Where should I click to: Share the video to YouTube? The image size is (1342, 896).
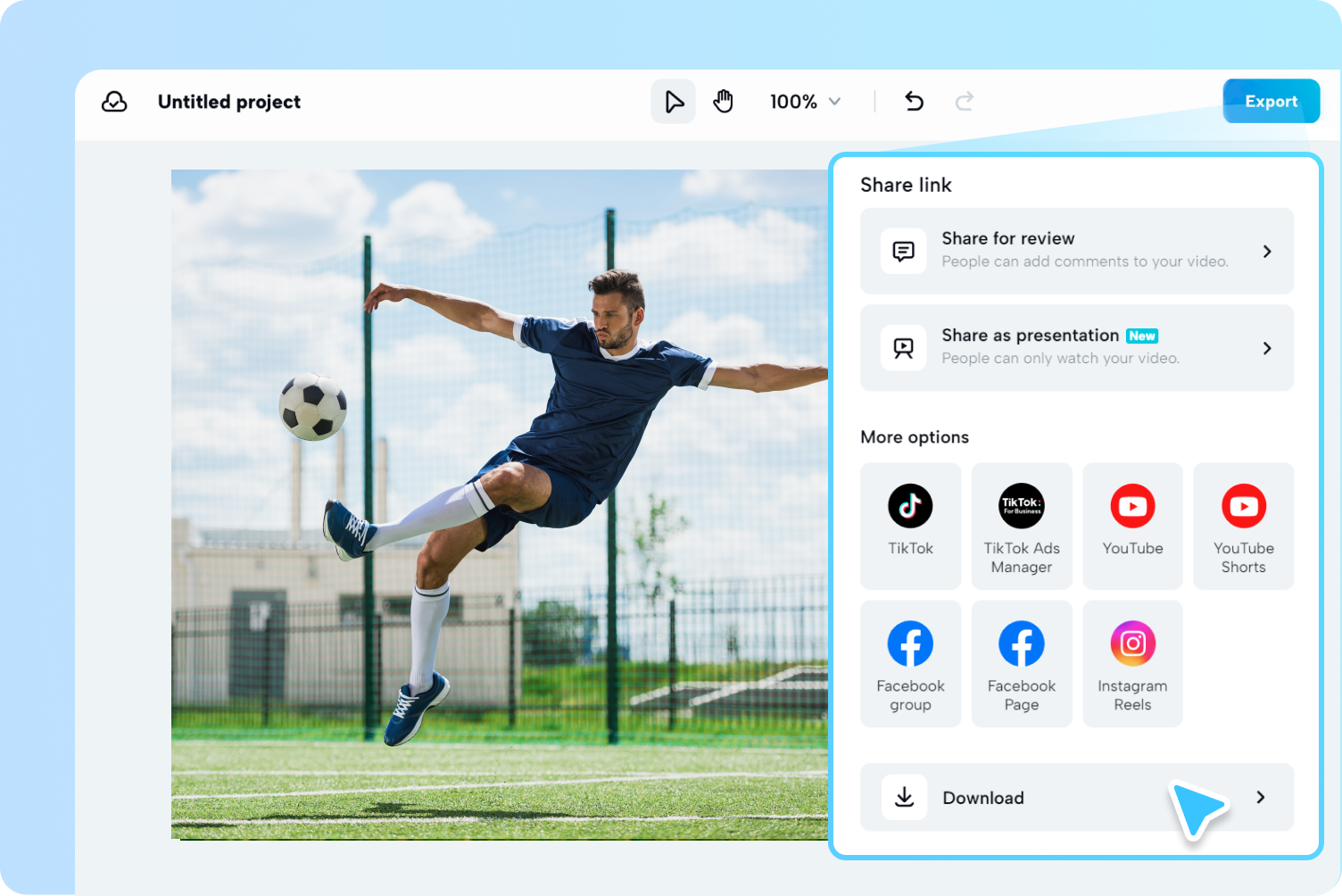(x=1132, y=526)
